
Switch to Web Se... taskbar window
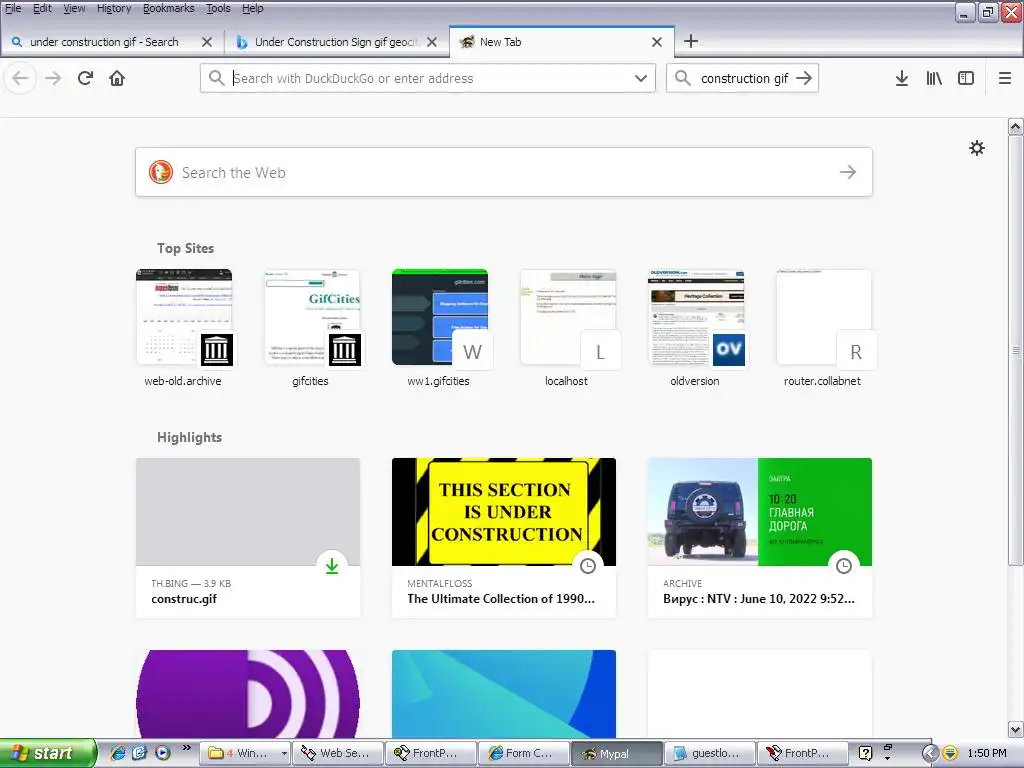pos(338,754)
